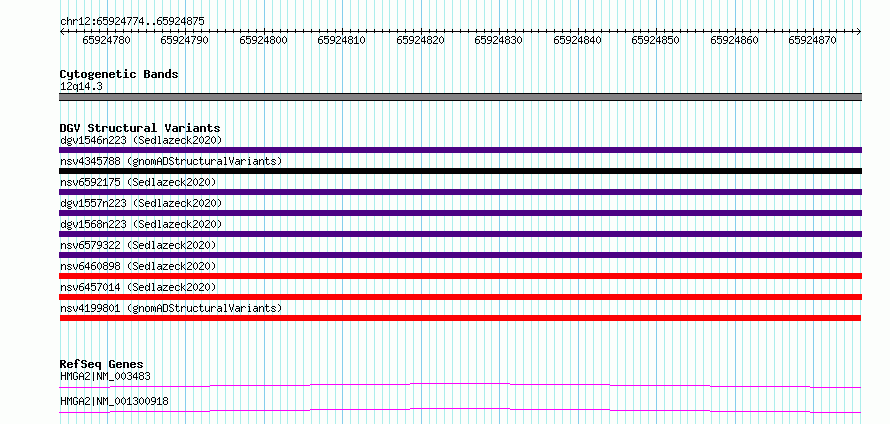Click ruler tick label 65924810
The height and width of the screenshot is (424, 890).
(342, 40)
